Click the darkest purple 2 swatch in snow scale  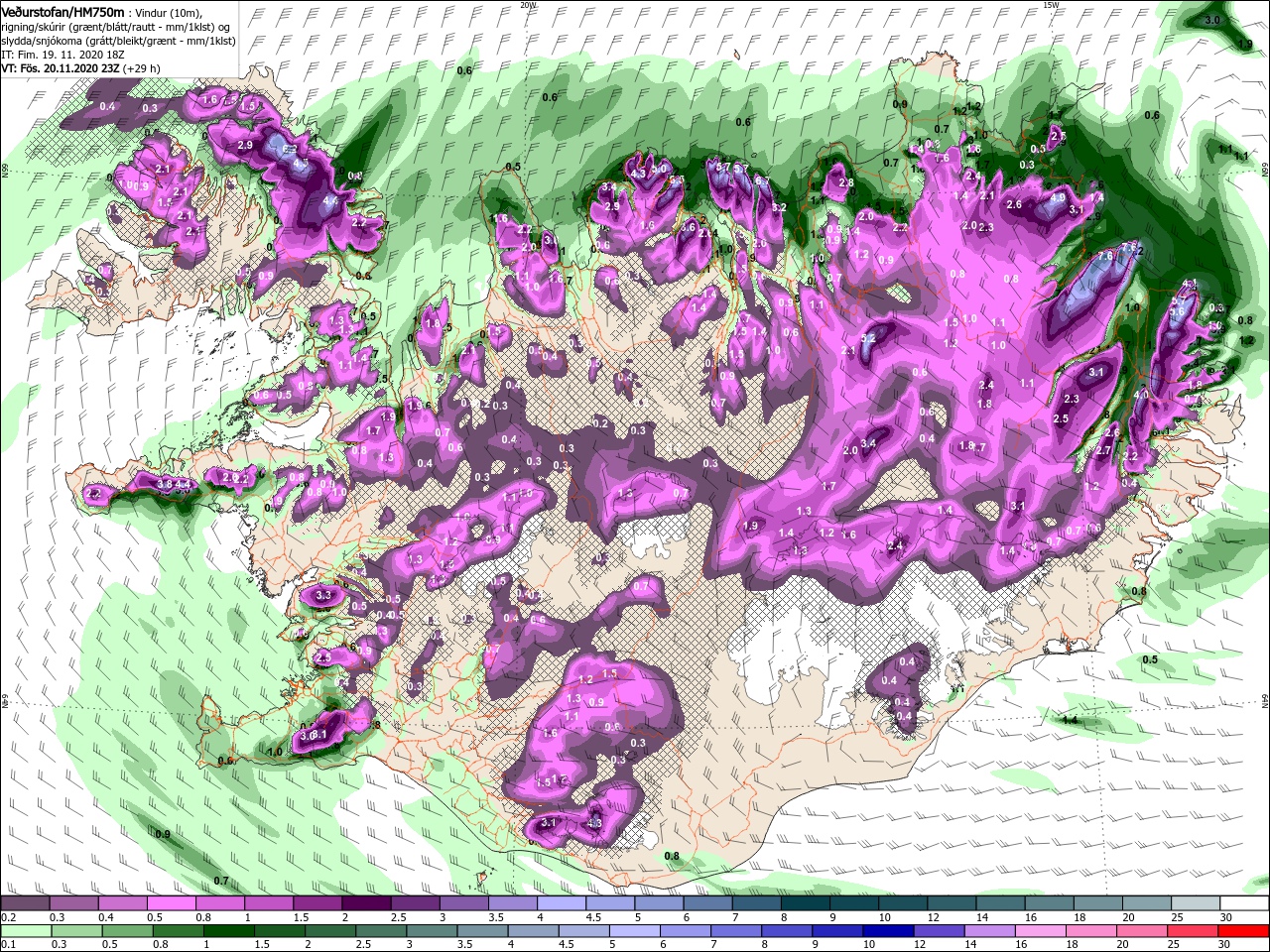pyautogui.click(x=366, y=903)
